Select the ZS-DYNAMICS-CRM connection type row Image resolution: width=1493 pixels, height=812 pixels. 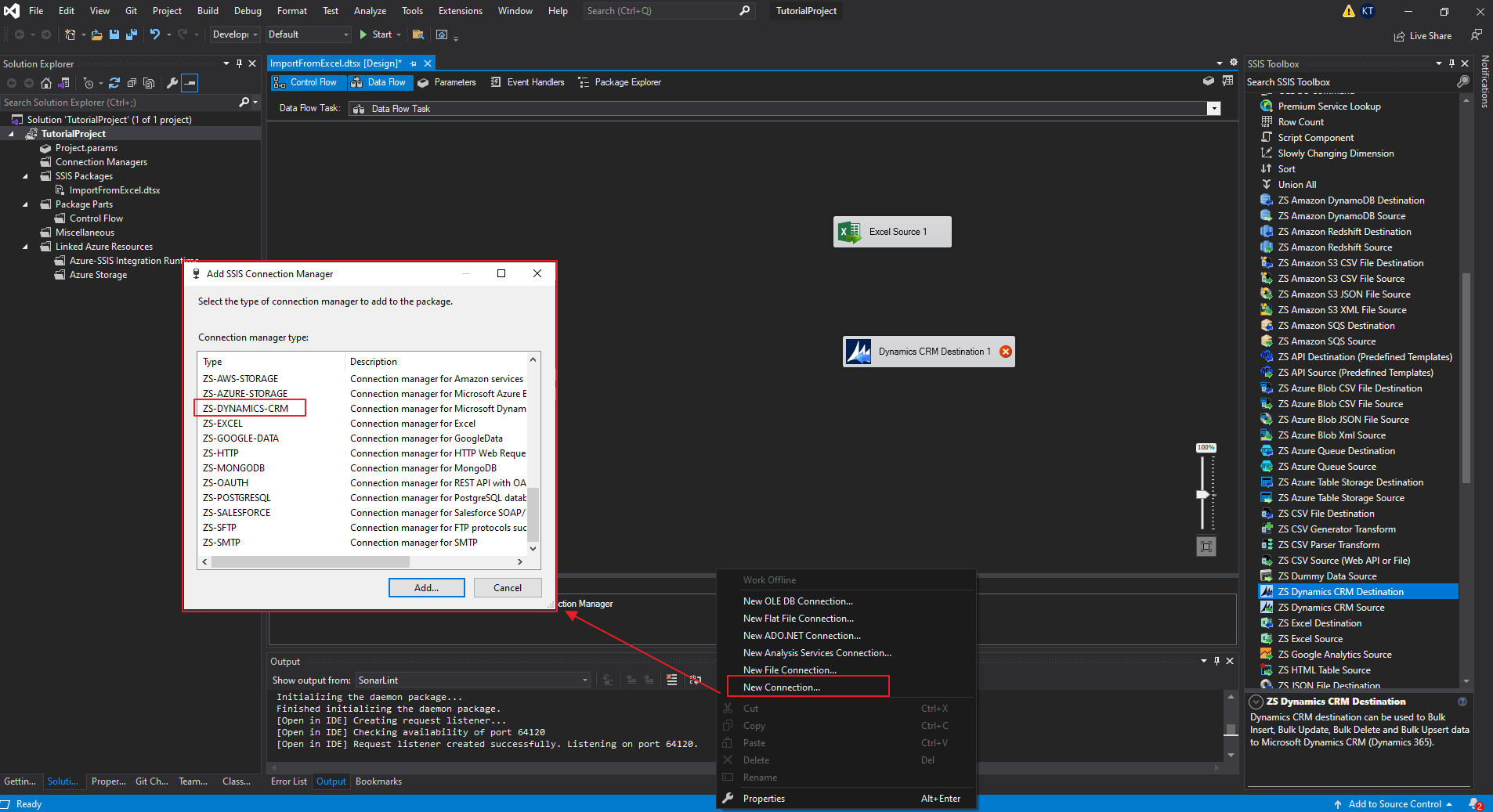249,408
